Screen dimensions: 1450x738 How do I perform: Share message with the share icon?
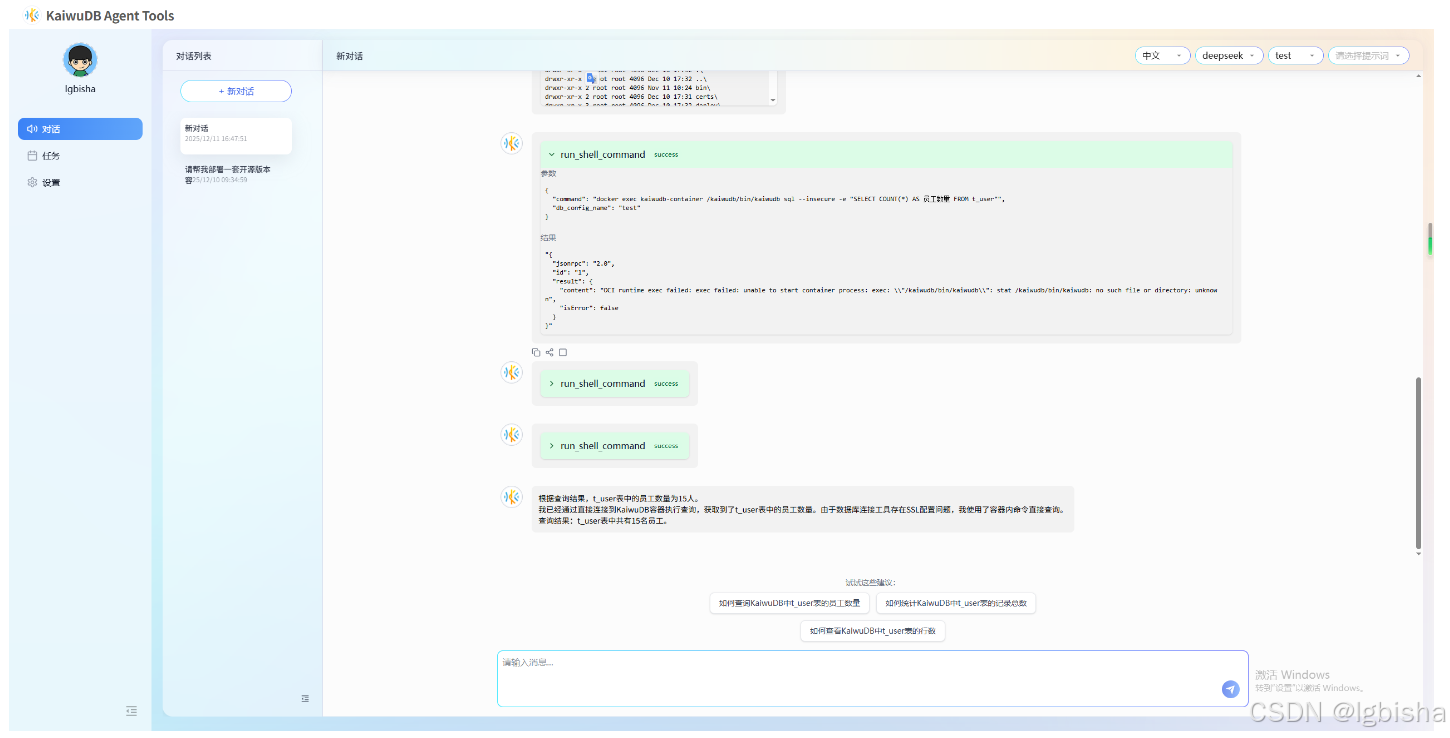tap(550, 352)
